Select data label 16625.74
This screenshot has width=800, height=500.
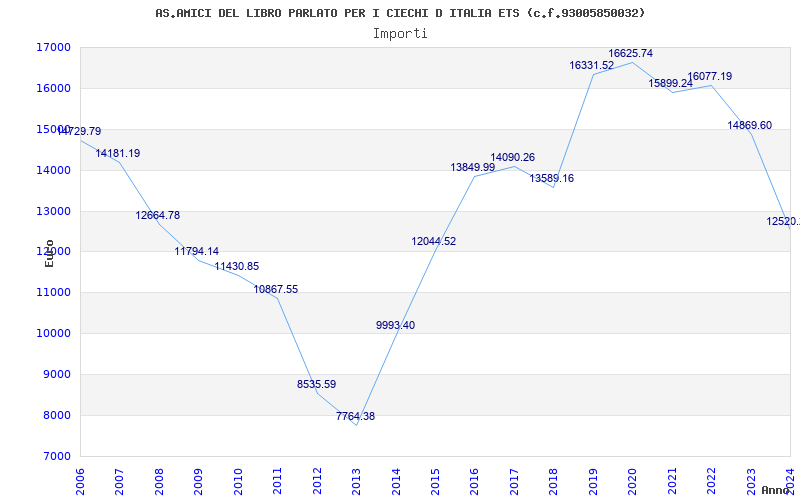coord(631,53)
